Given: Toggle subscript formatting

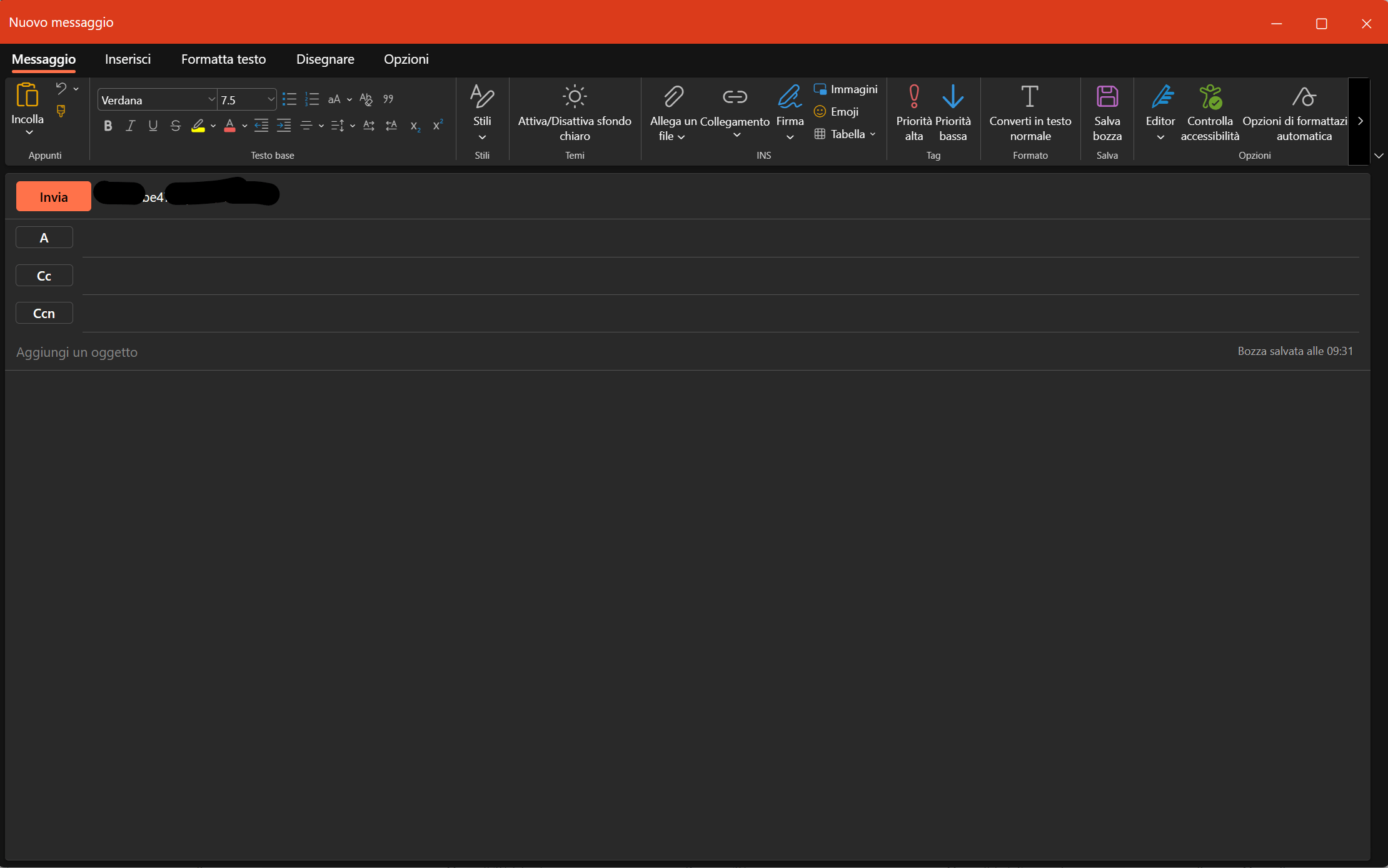Looking at the screenshot, I should (415, 126).
